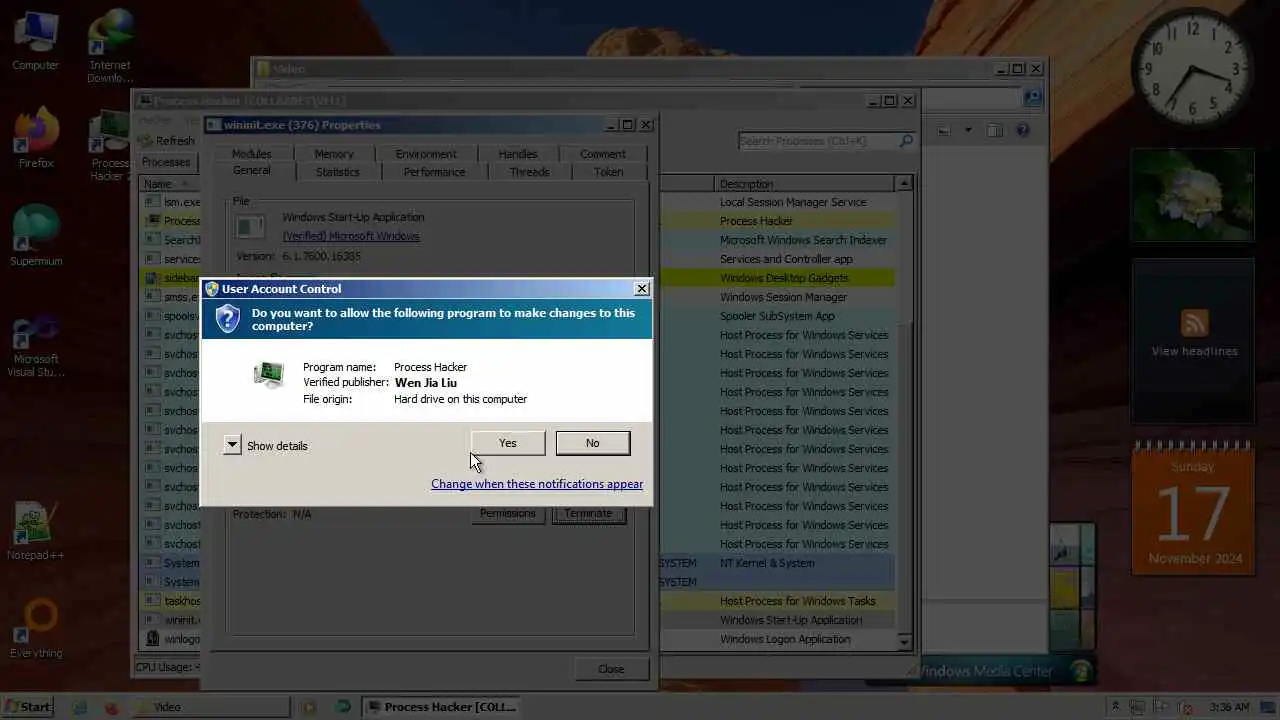Click the smss process icon in the list

pyautogui.click(x=152, y=297)
